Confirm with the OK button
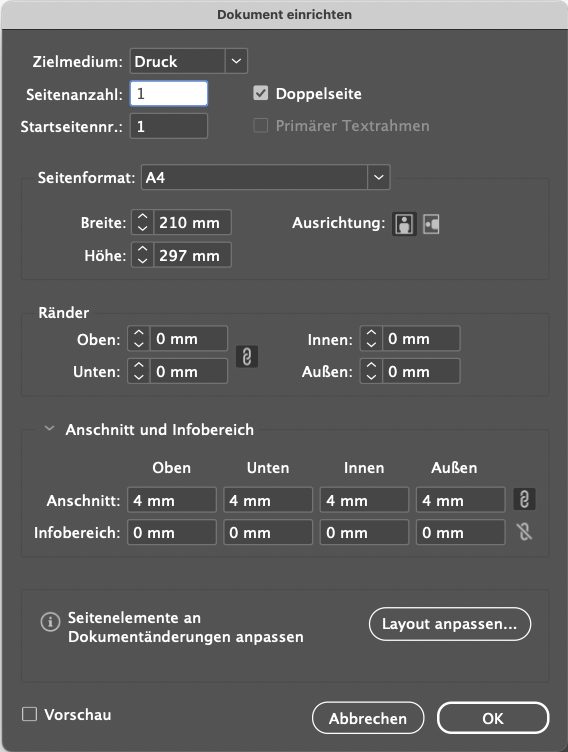Image resolution: width=568 pixels, height=752 pixels. click(x=493, y=718)
